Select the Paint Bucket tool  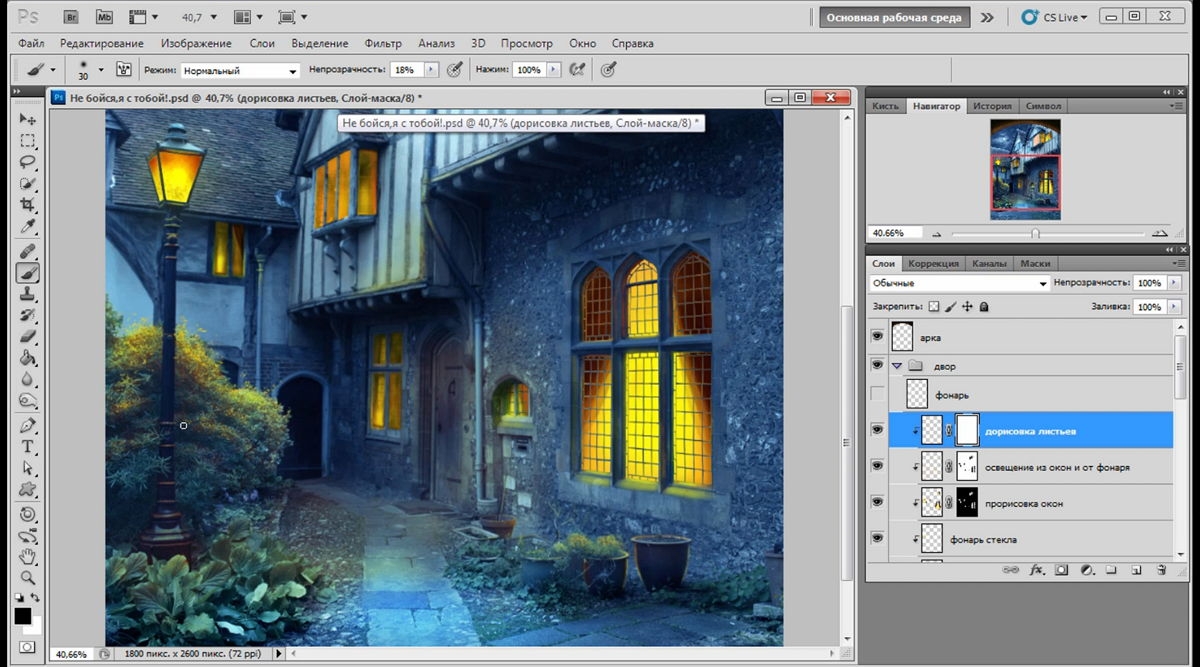click(x=28, y=359)
